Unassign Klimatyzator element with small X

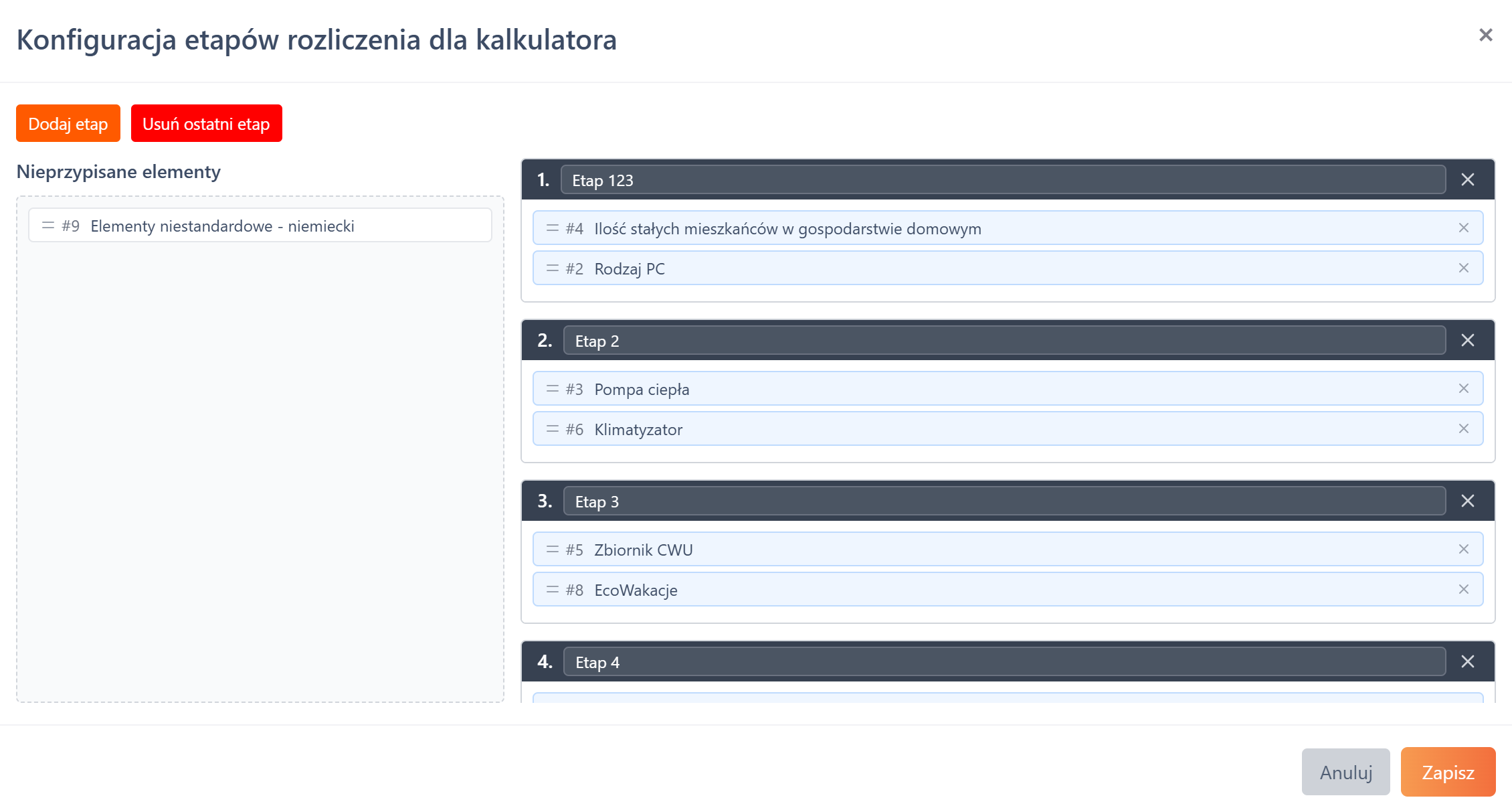click(1463, 428)
